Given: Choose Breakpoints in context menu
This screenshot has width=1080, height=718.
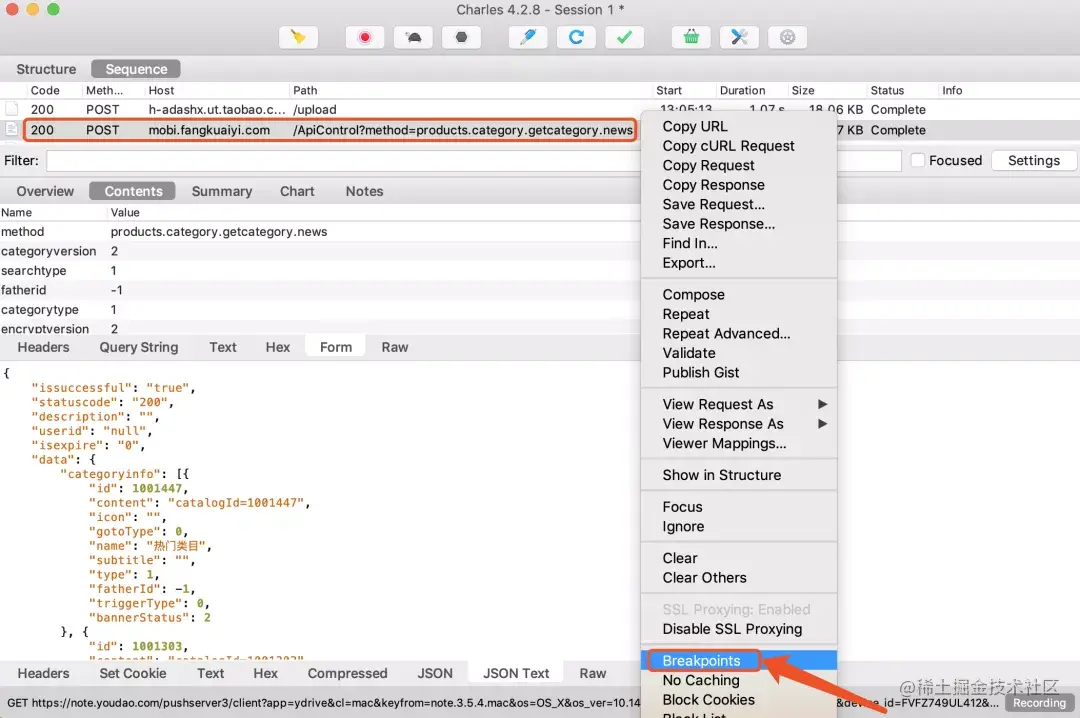Looking at the screenshot, I should pos(738,660).
